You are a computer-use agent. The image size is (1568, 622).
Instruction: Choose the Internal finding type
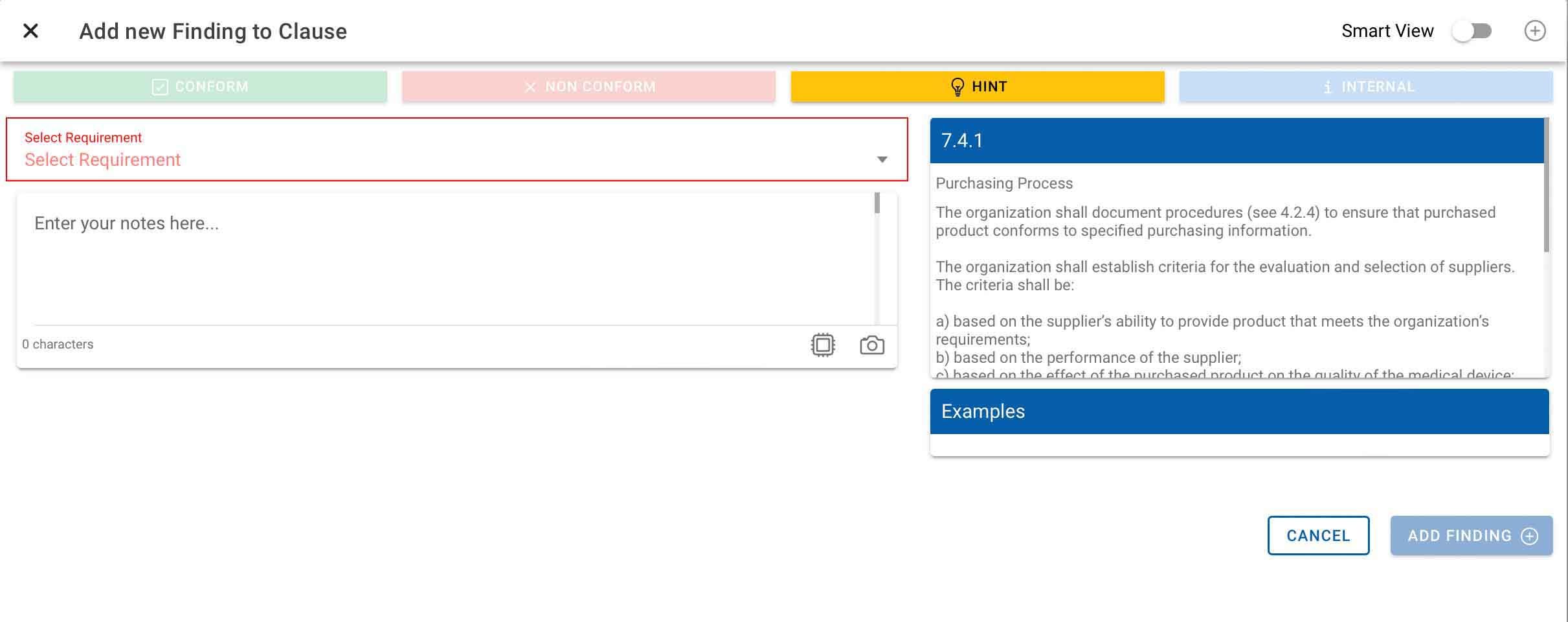1365,87
